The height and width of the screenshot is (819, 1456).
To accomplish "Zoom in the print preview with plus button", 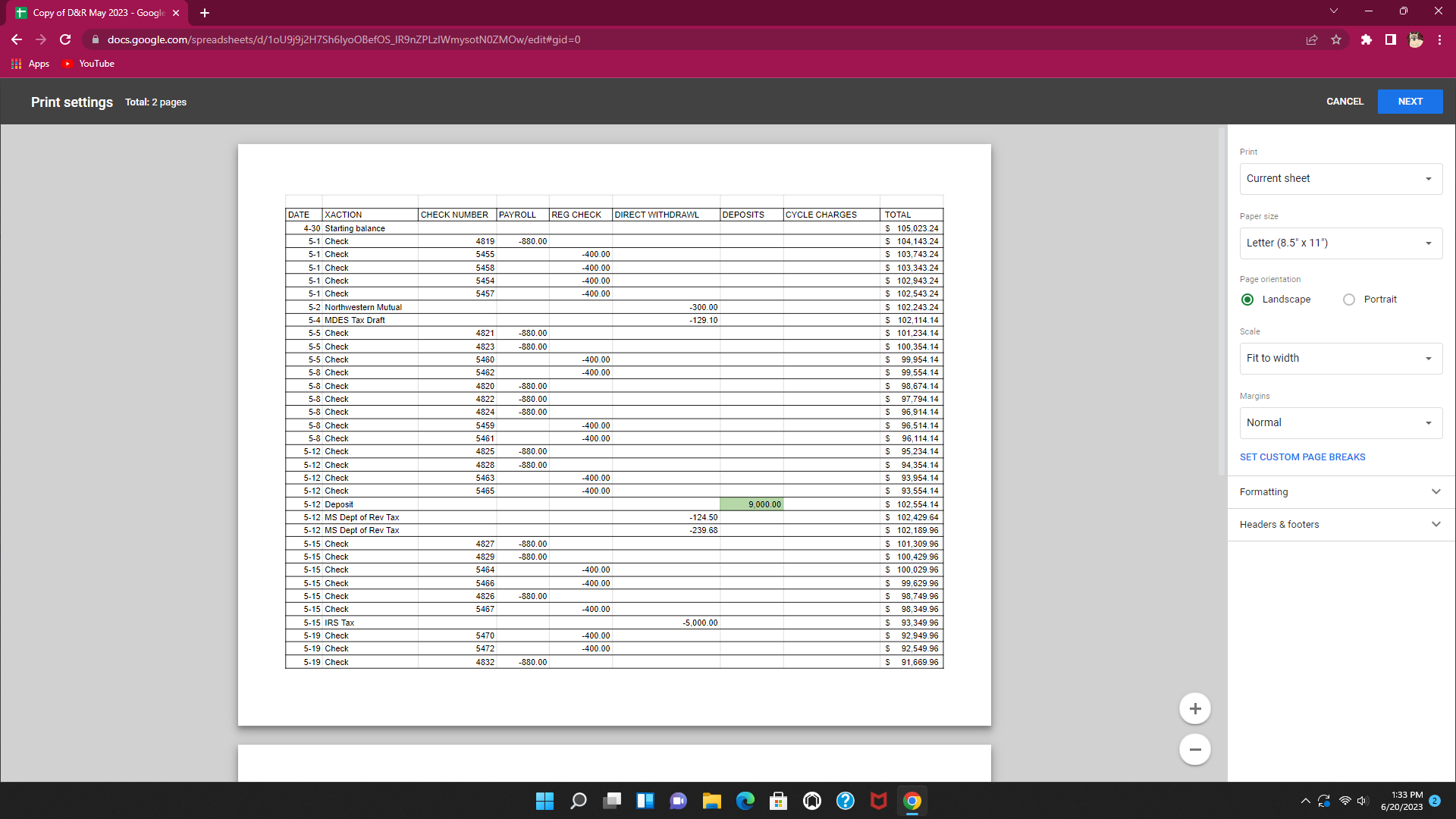I will 1194,708.
